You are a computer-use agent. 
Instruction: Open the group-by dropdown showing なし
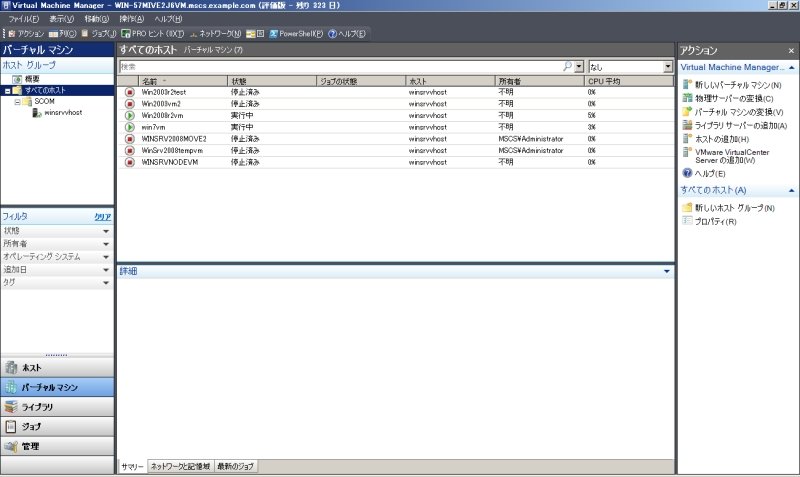pos(668,66)
